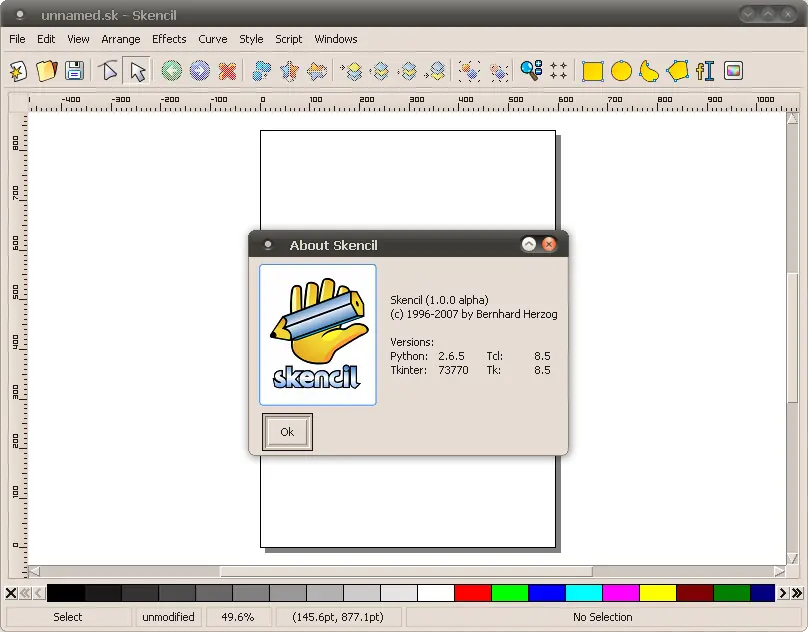Select the Zoom magnifier tool
The image size is (808, 632).
point(530,71)
